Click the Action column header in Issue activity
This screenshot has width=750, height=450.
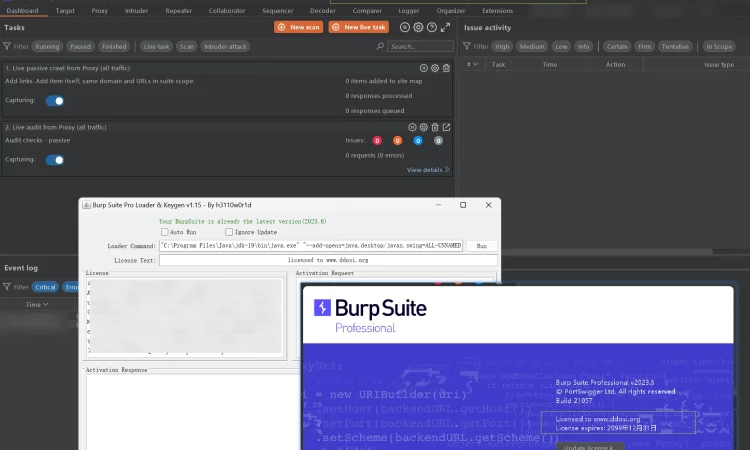point(616,65)
